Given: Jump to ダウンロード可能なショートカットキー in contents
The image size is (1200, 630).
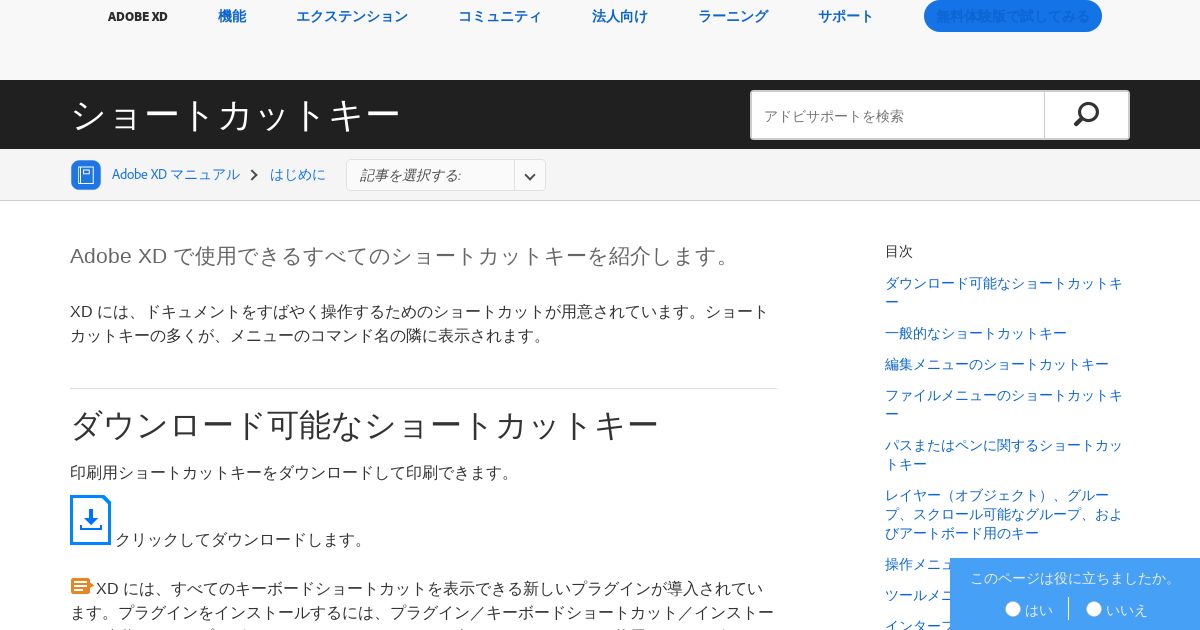Looking at the screenshot, I should (x=1004, y=292).
